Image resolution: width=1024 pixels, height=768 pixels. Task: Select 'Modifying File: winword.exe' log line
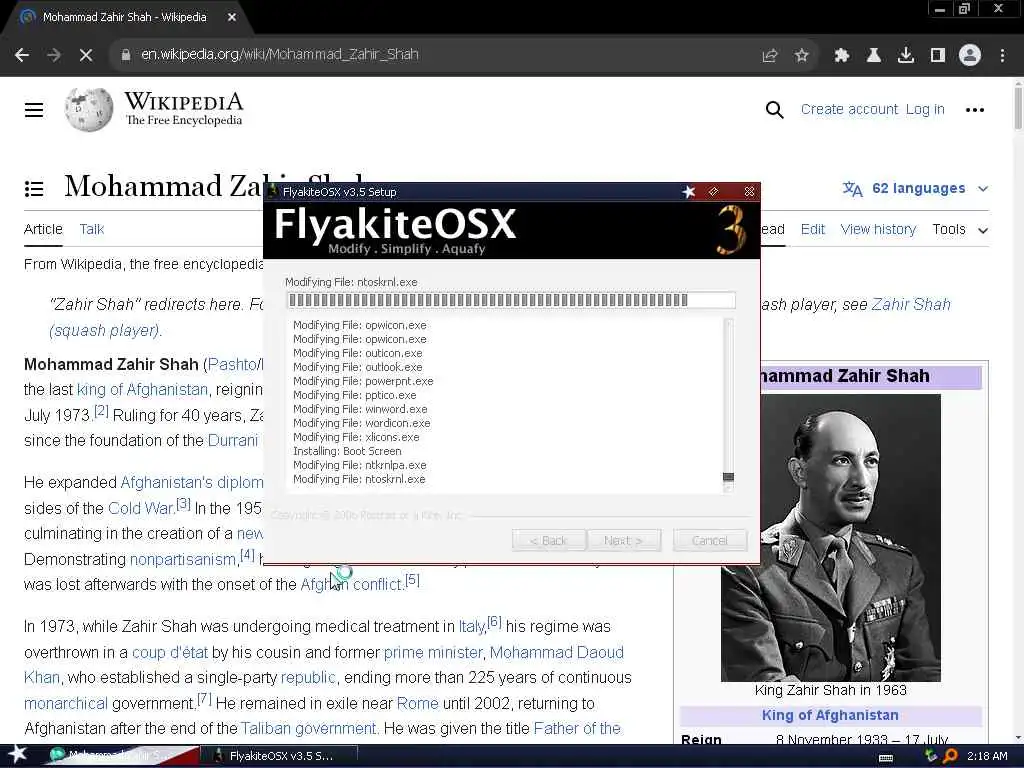pos(360,409)
